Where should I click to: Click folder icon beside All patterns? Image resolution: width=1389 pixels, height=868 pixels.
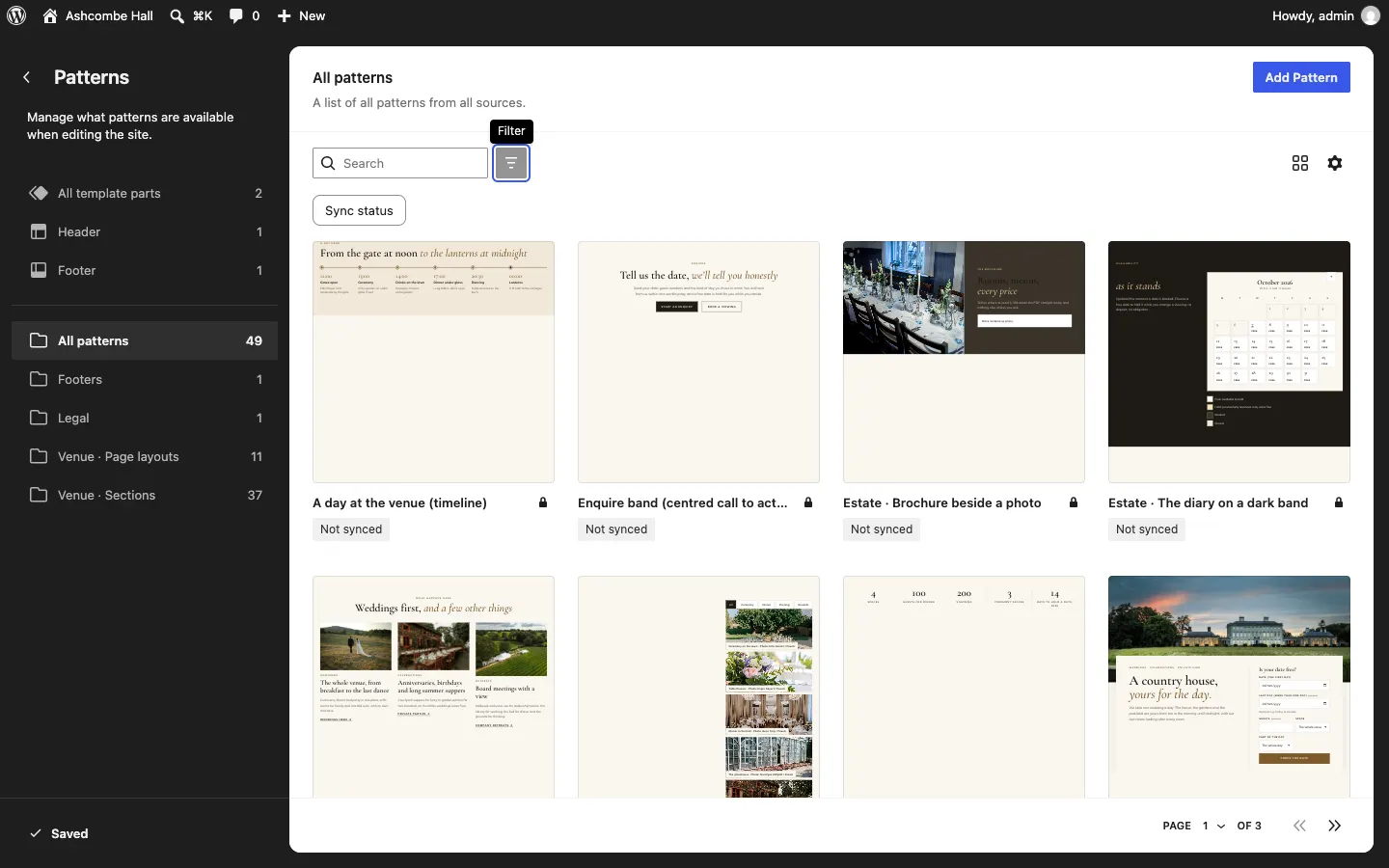(x=39, y=340)
